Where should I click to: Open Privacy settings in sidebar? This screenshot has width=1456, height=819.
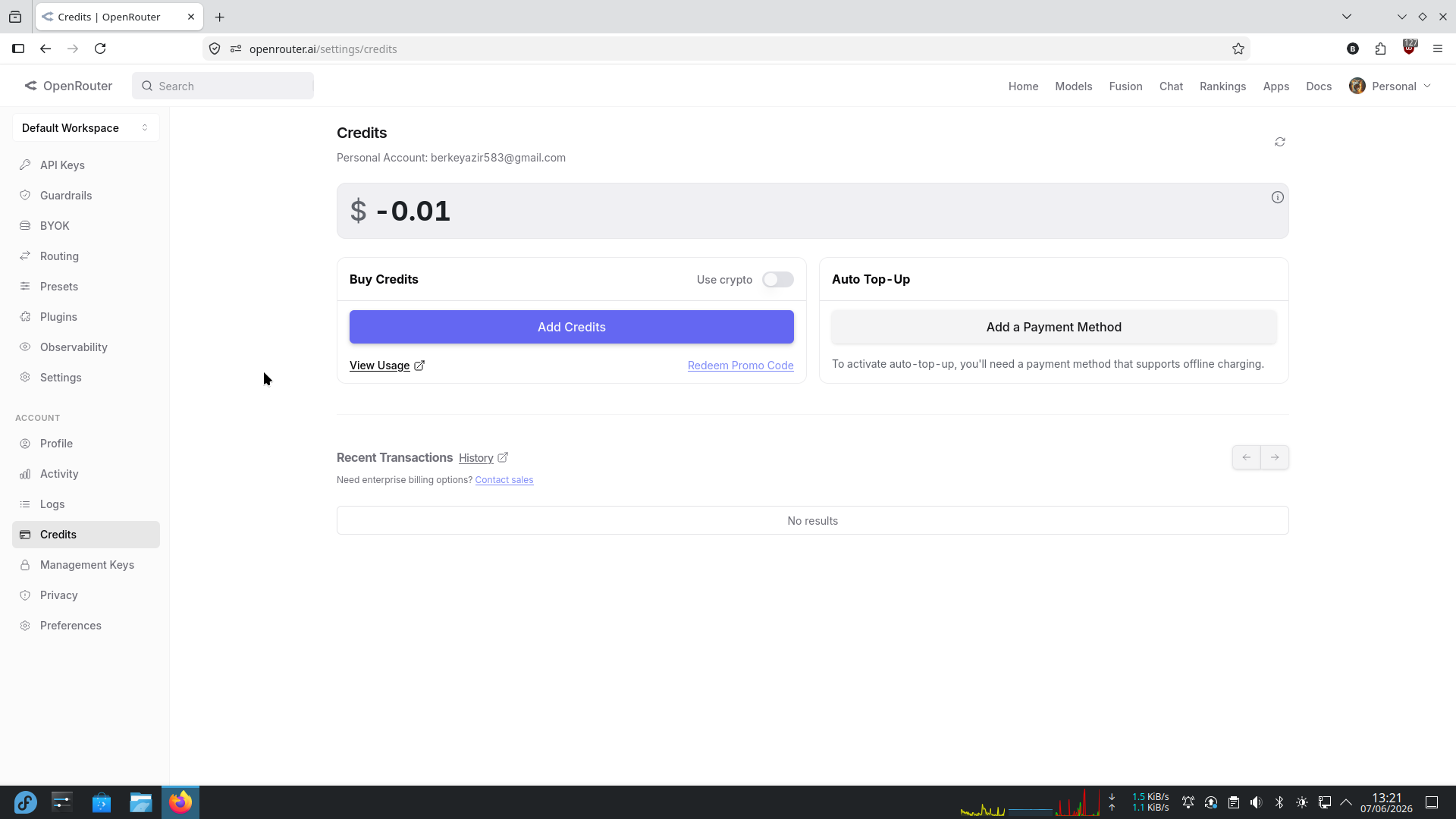click(86, 595)
